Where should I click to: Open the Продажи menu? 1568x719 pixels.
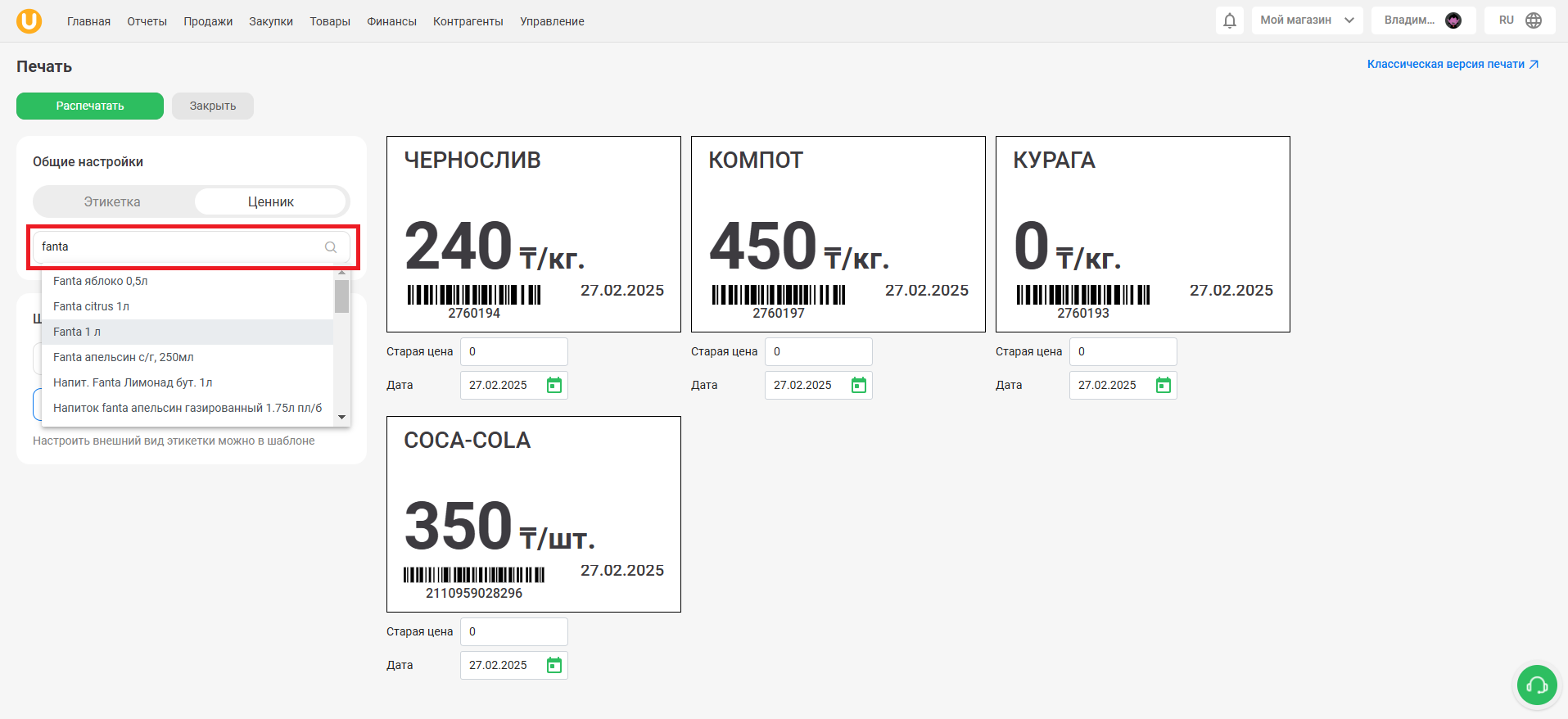click(208, 21)
